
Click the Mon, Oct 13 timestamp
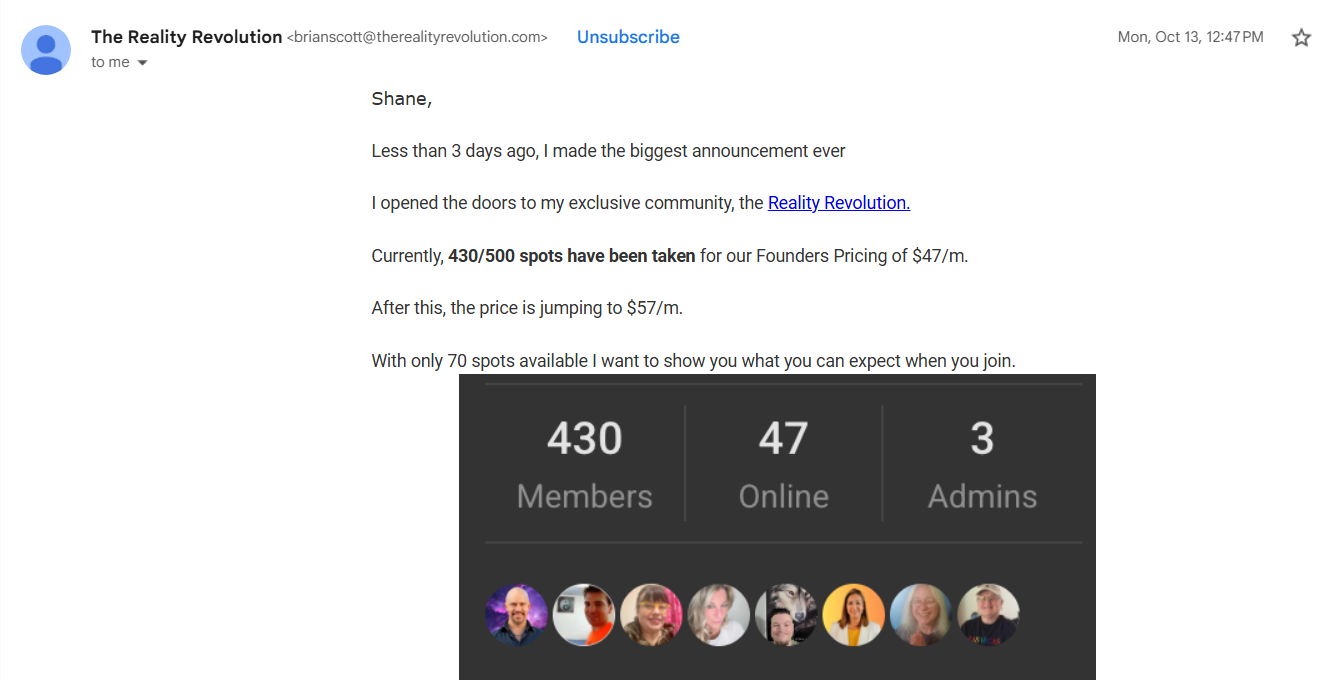[1190, 37]
